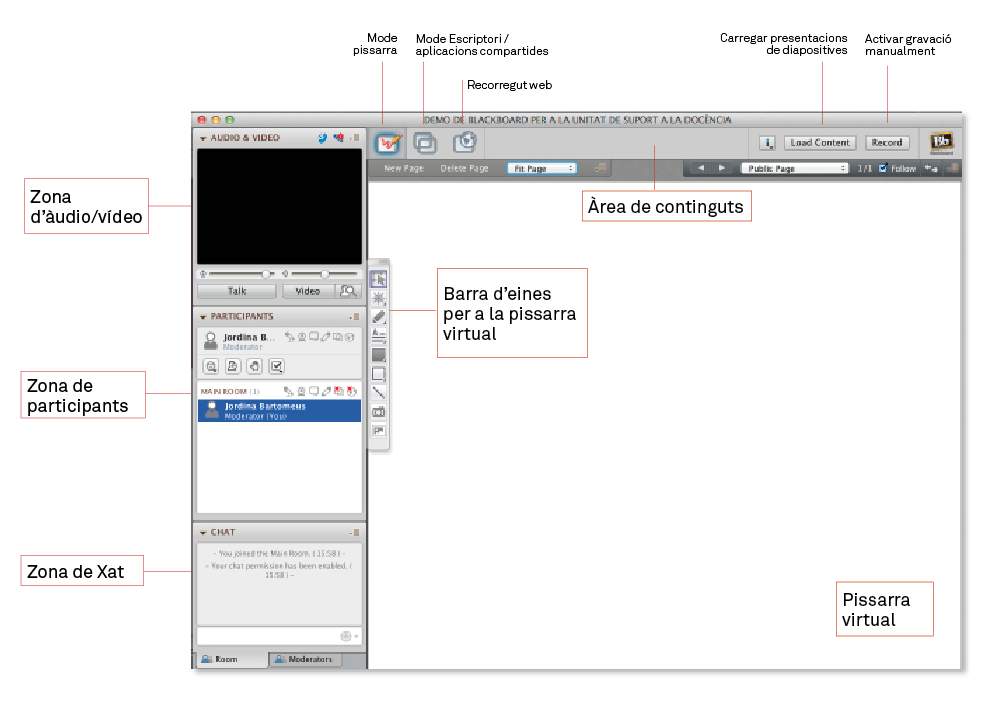Viewport: 1008px width, 710px height.
Task: Toggle the Follow checkbox
Action: pos(882,169)
